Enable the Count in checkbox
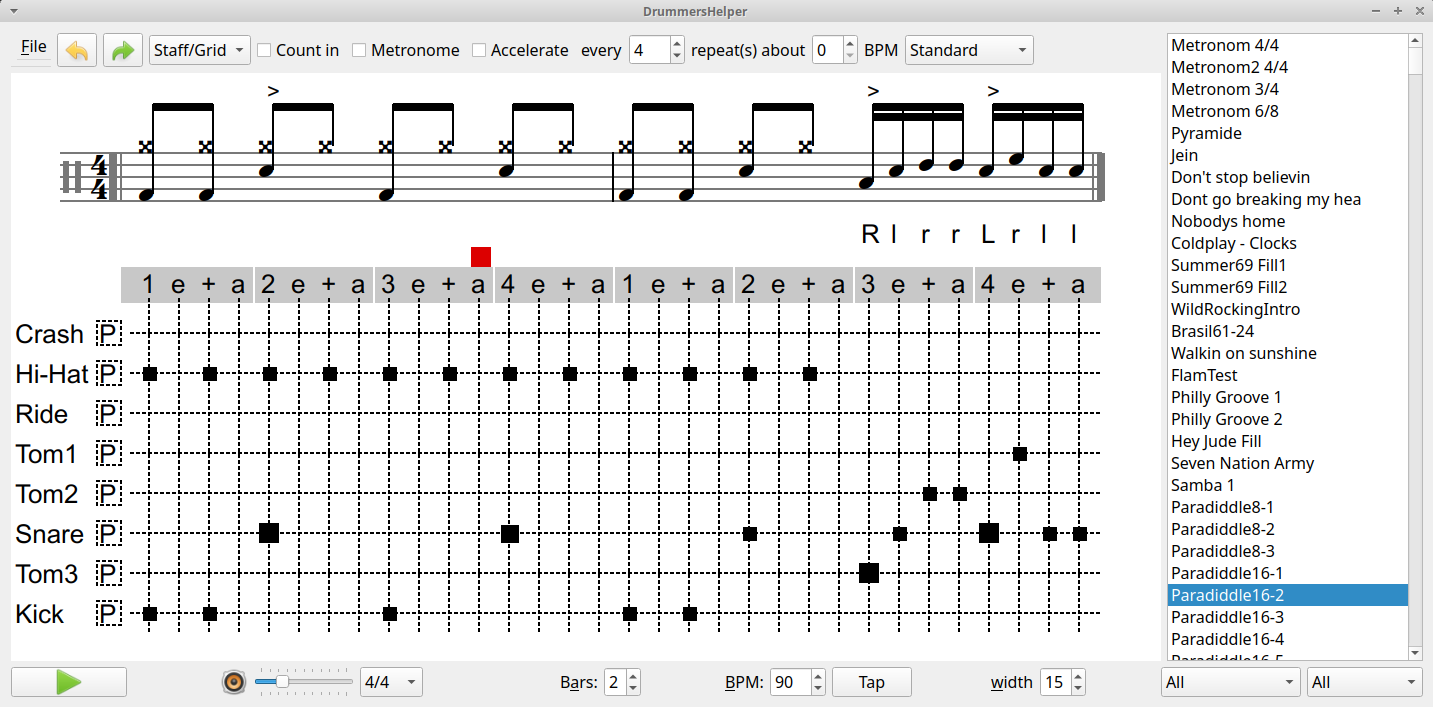The image size is (1433, 707). tap(265, 50)
